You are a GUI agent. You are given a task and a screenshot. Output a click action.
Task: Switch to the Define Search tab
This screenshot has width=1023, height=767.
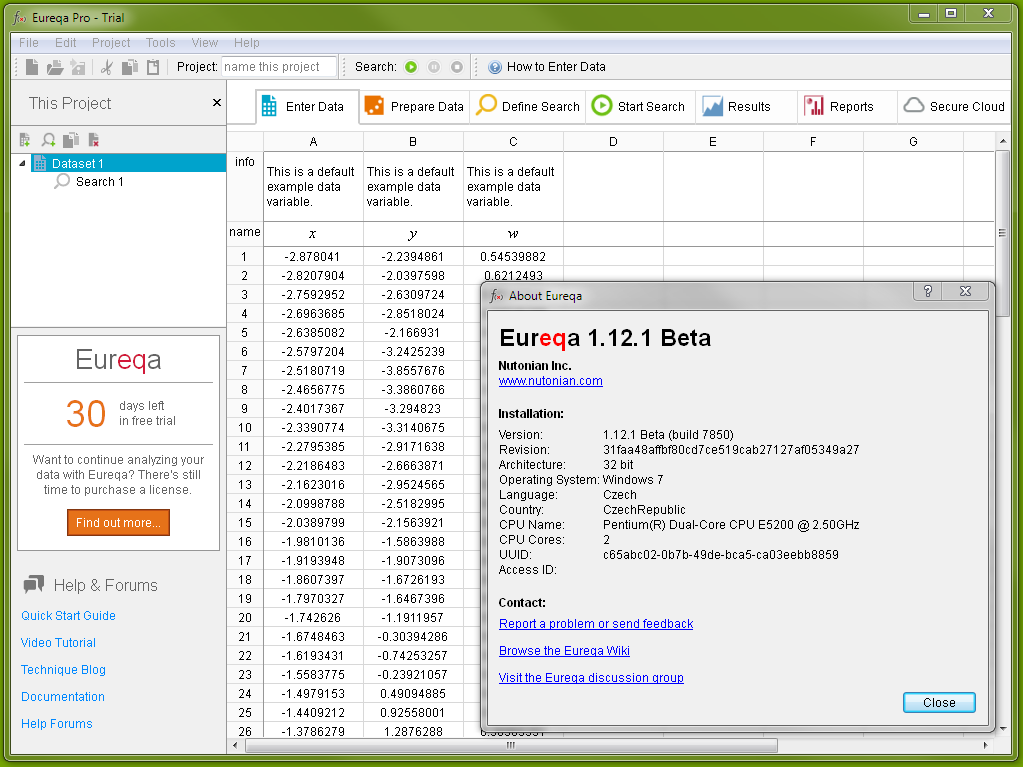528,107
